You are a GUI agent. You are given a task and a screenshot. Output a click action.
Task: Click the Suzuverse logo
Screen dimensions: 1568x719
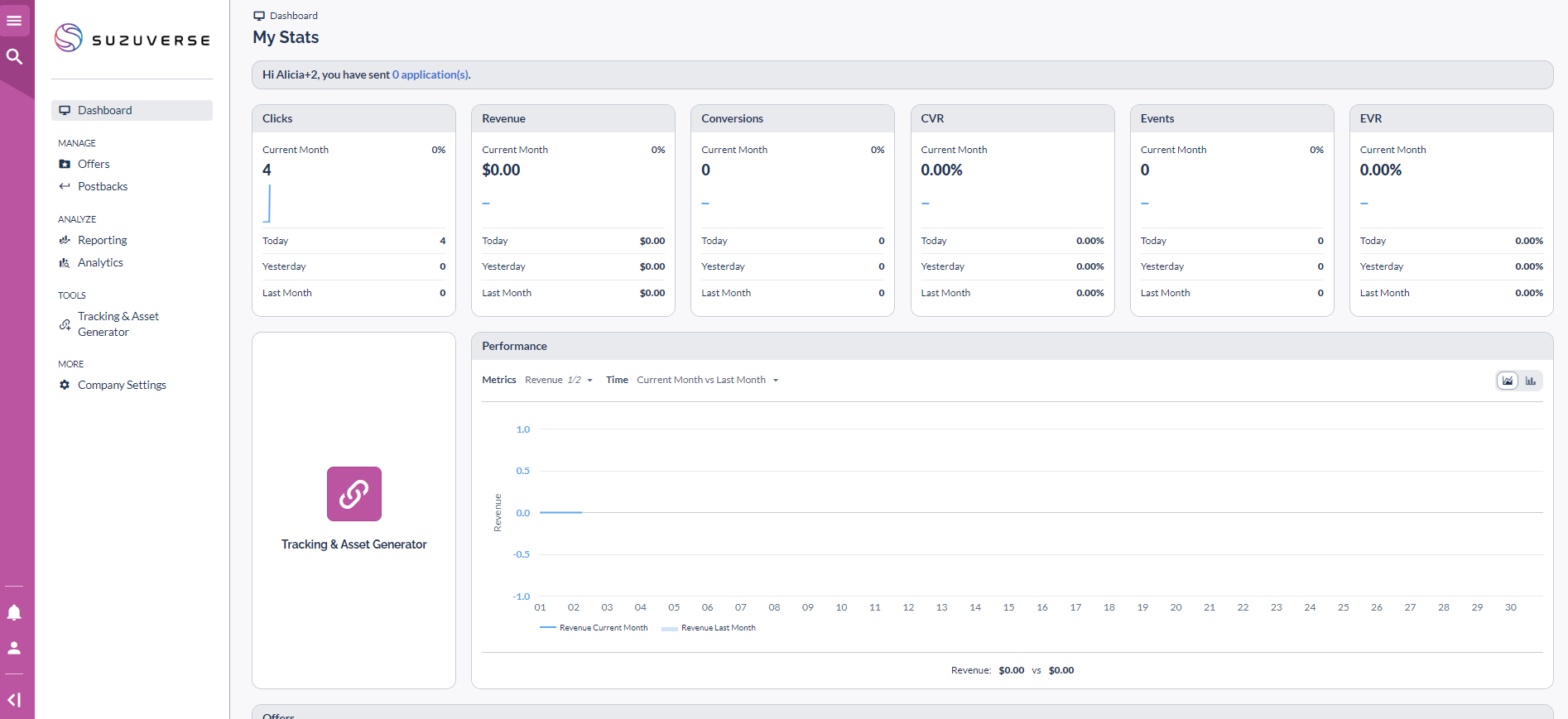click(x=132, y=39)
